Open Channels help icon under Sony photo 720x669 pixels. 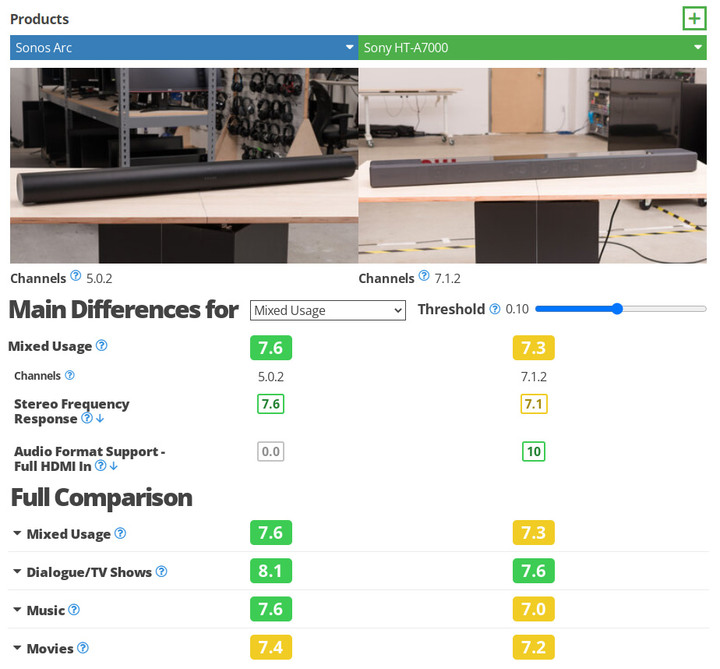click(424, 276)
